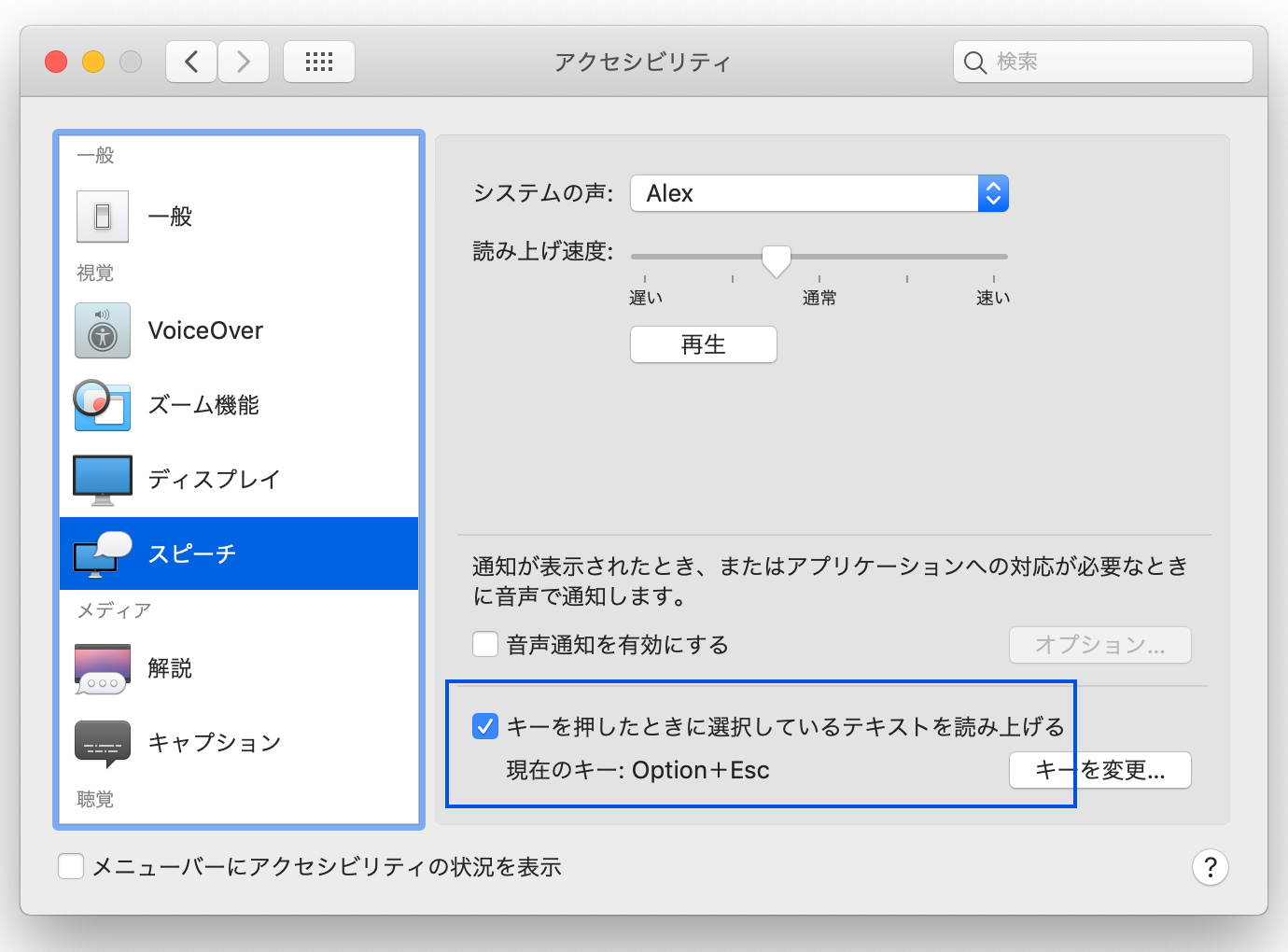Open help with the question mark button
The image size is (1288, 952).
(x=1211, y=867)
